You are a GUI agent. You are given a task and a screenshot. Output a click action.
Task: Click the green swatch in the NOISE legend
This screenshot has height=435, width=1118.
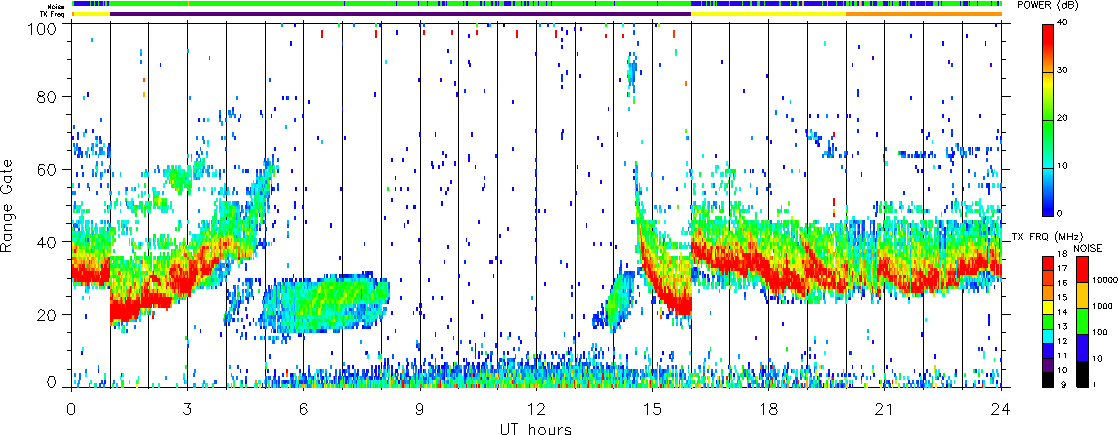point(1082,322)
